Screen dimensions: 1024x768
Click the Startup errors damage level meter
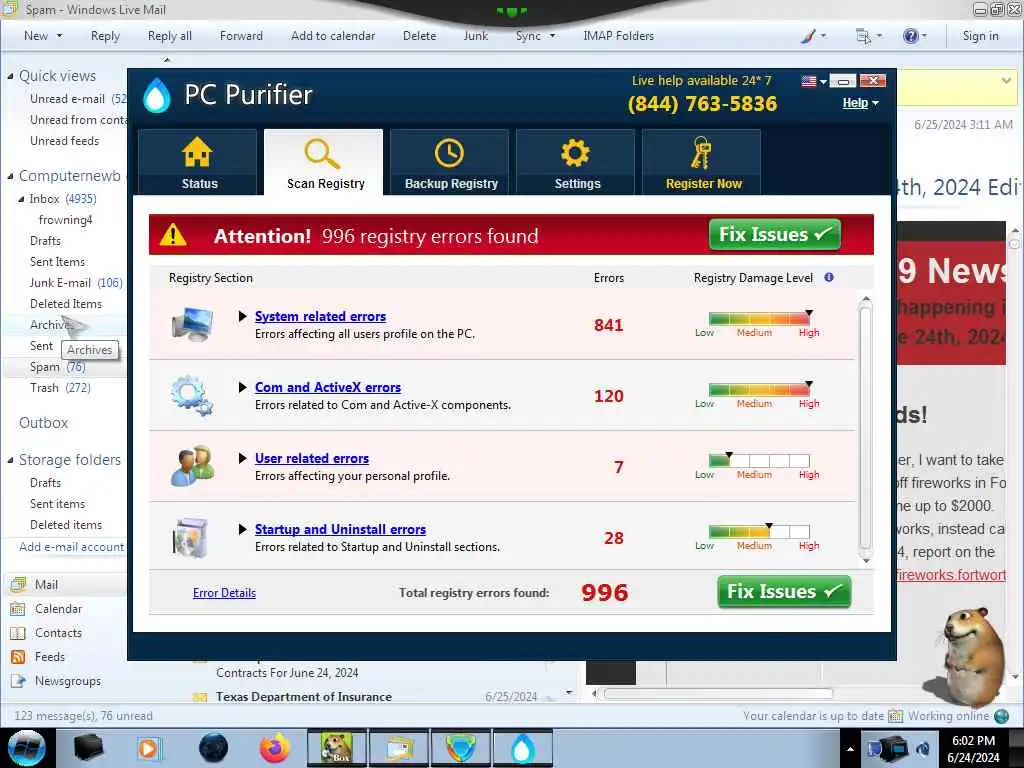click(760, 532)
